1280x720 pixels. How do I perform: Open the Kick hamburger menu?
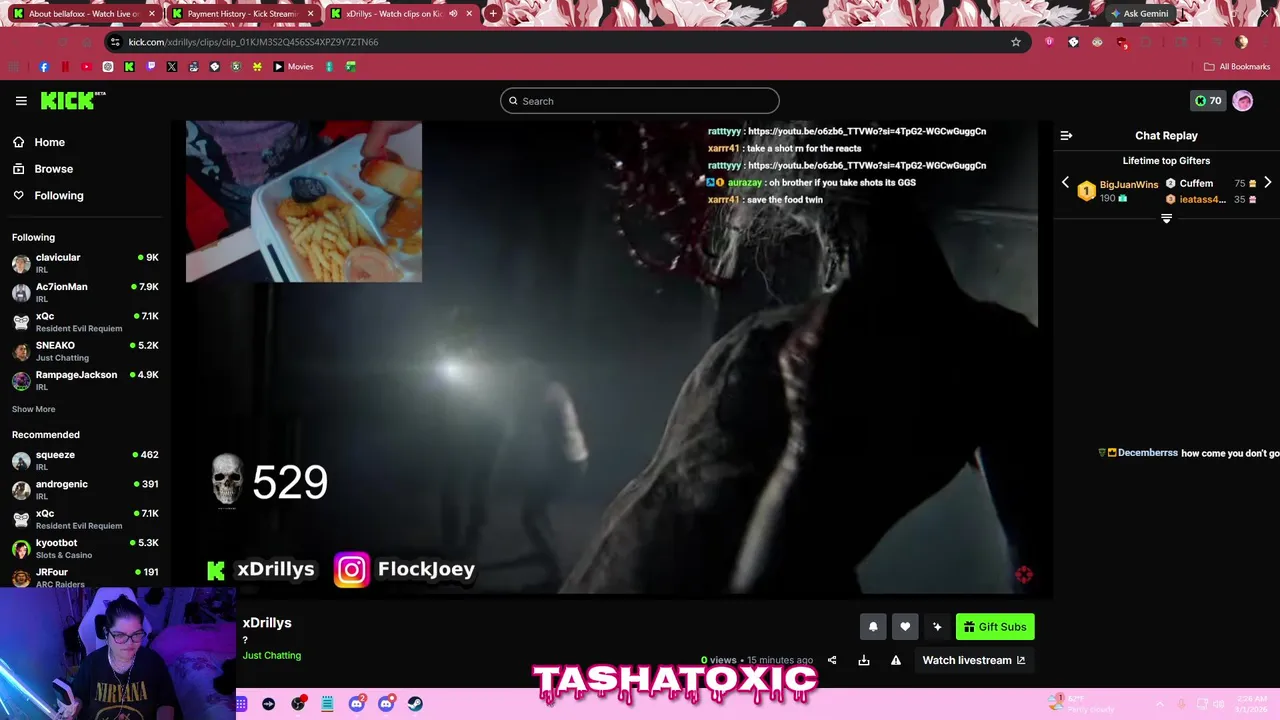pyautogui.click(x=21, y=101)
